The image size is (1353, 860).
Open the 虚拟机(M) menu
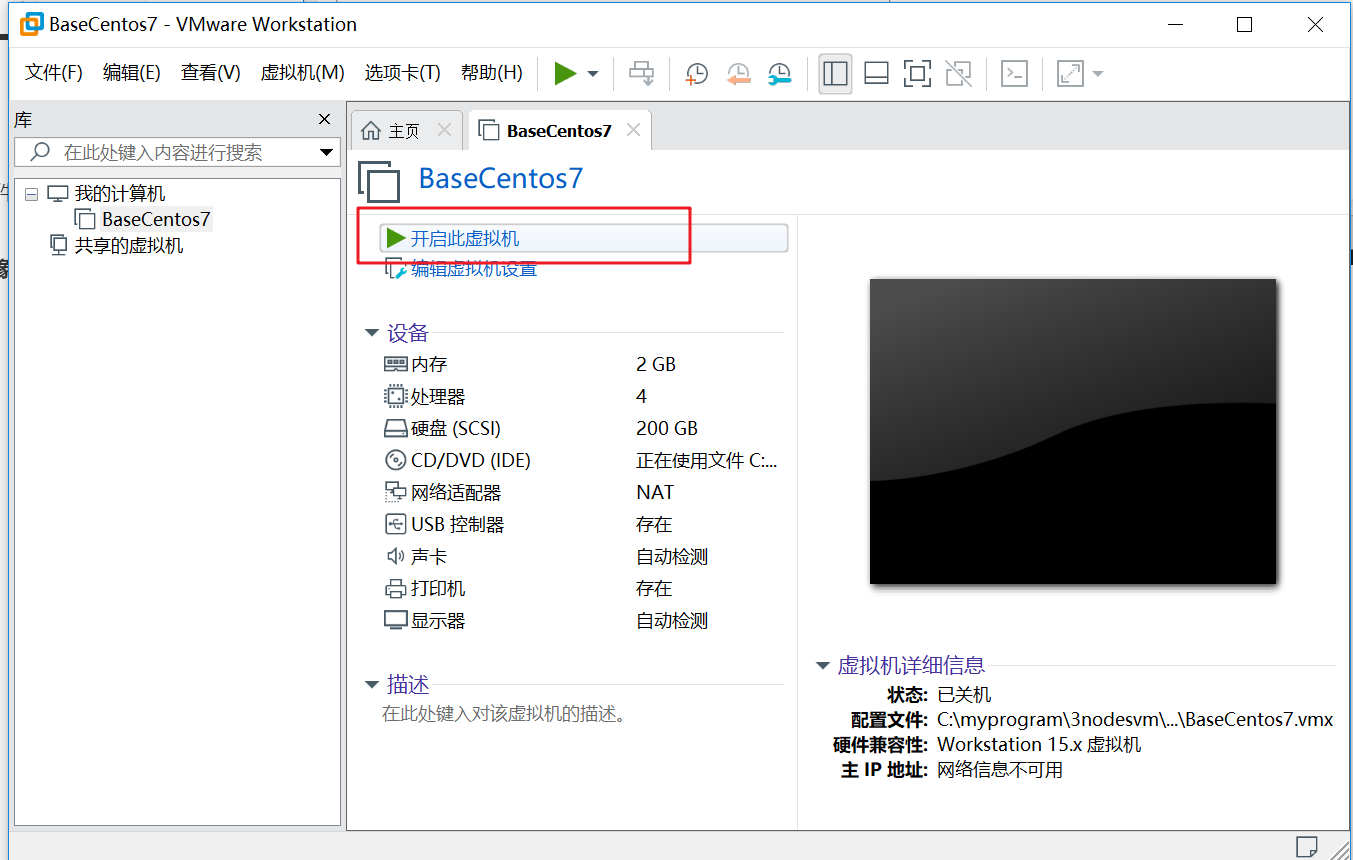click(x=302, y=73)
